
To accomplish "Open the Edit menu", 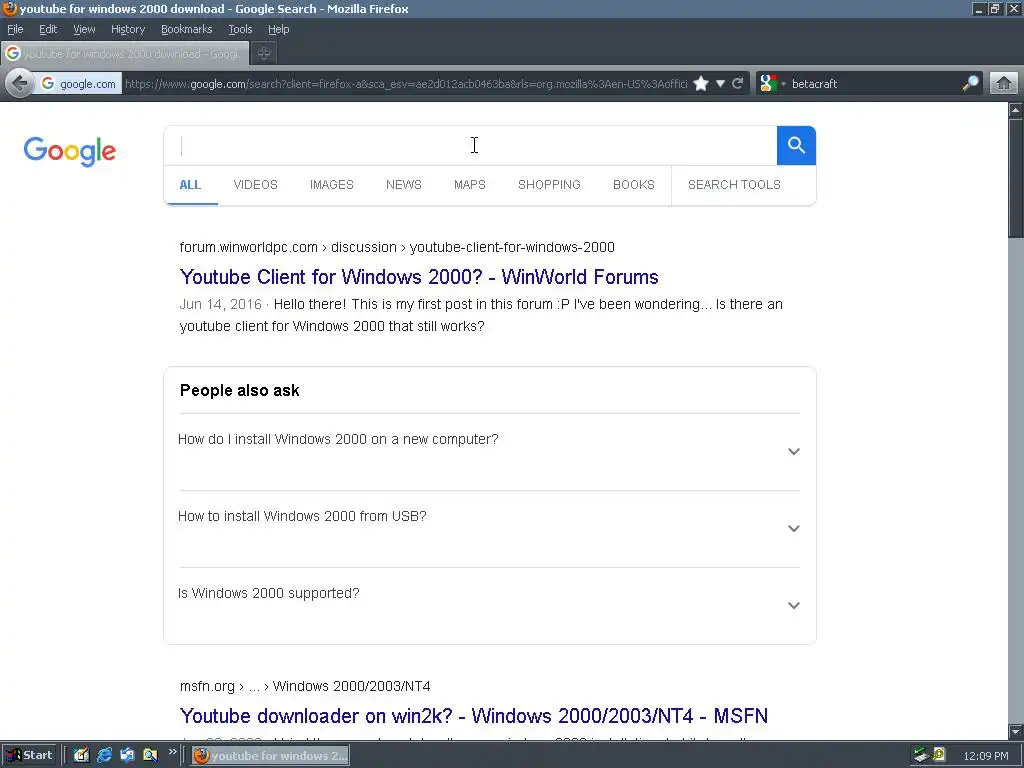I will pyautogui.click(x=48, y=29).
